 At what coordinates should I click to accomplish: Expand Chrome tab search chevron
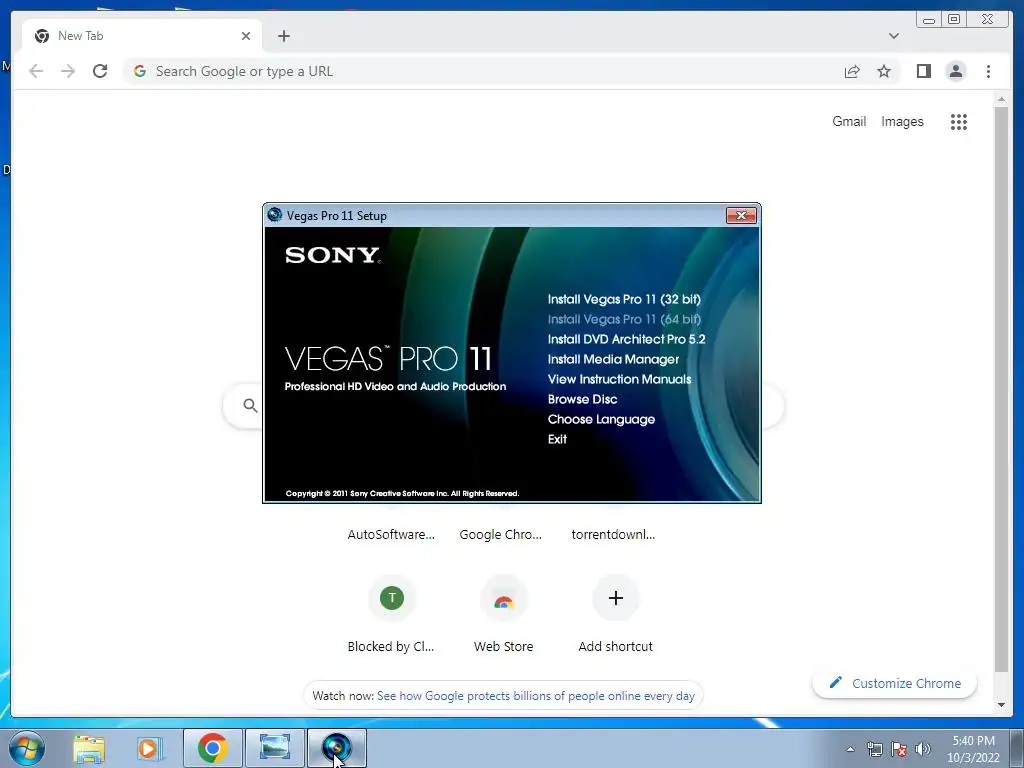[x=893, y=36]
